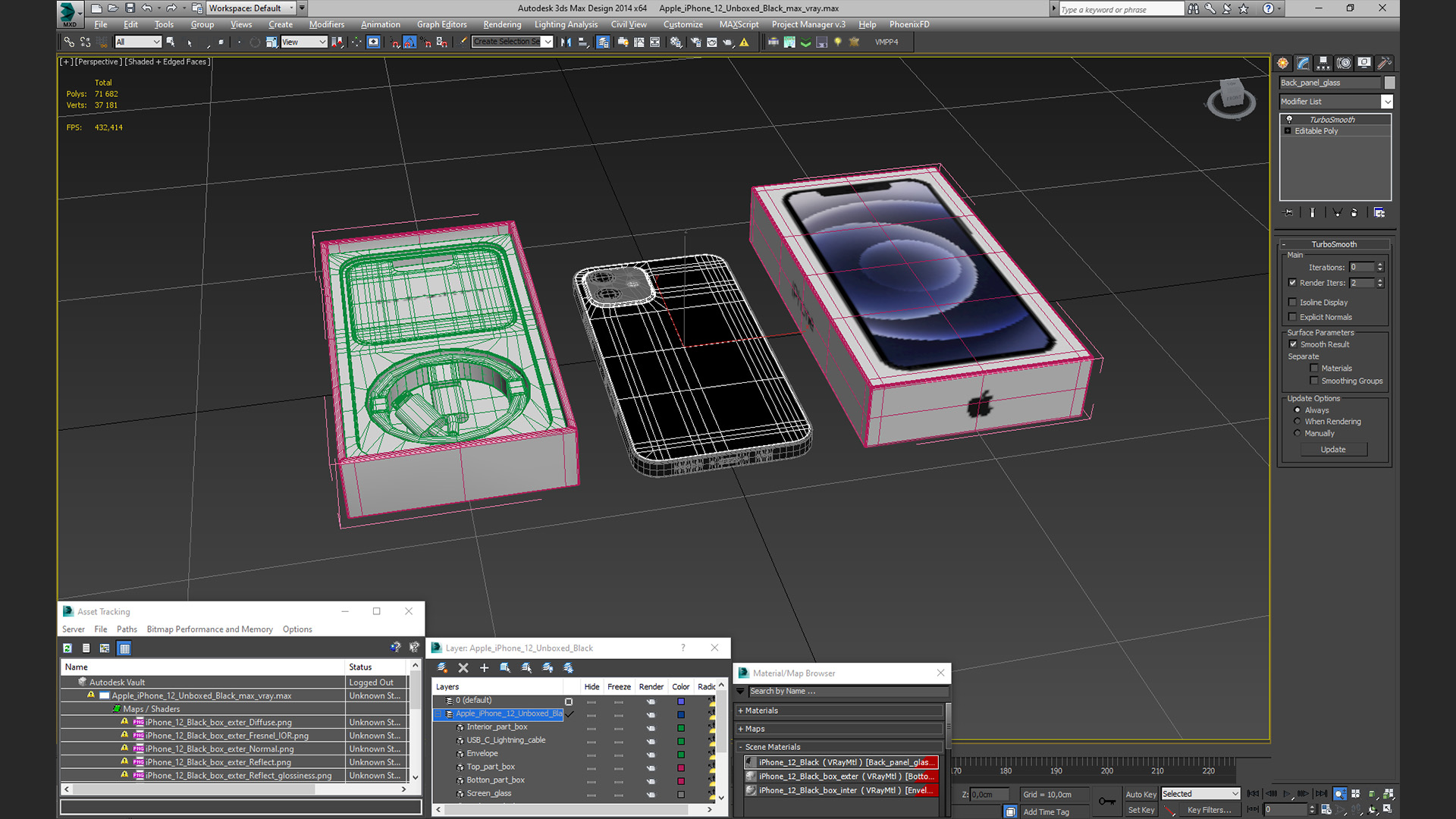Screen dimensions: 1456x819
Task: Open the selection filter All dropdown
Action: pos(138,42)
